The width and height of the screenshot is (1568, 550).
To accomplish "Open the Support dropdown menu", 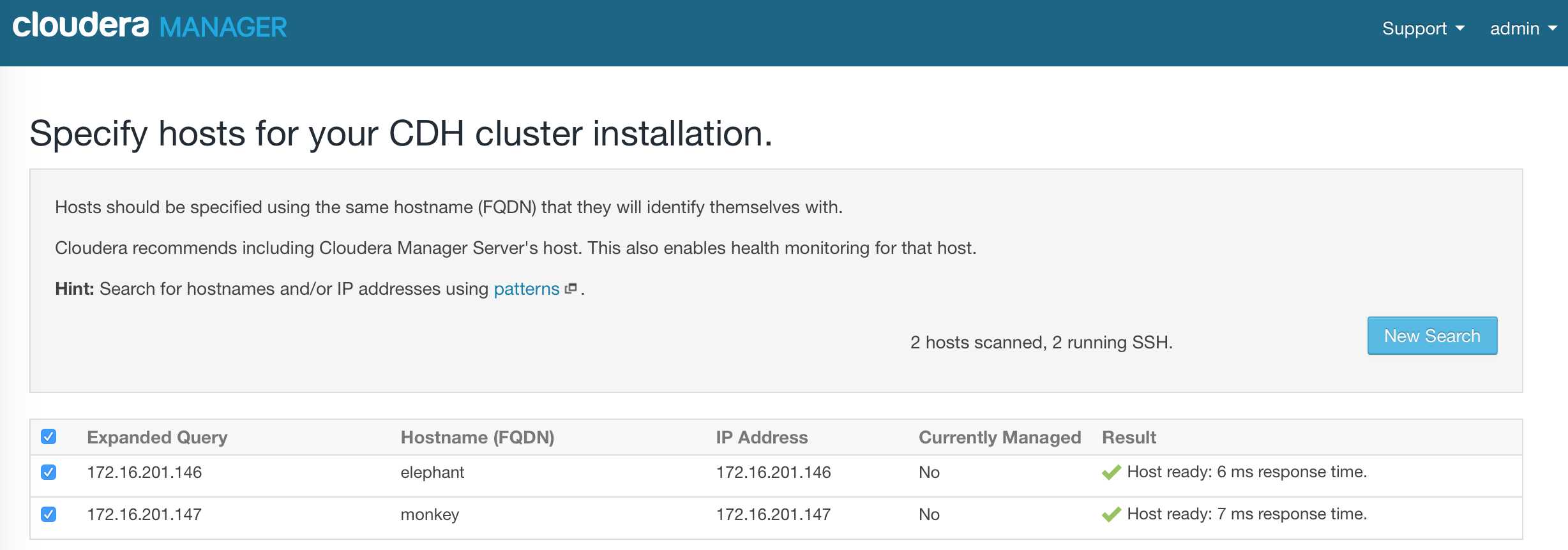I will click(1423, 29).
